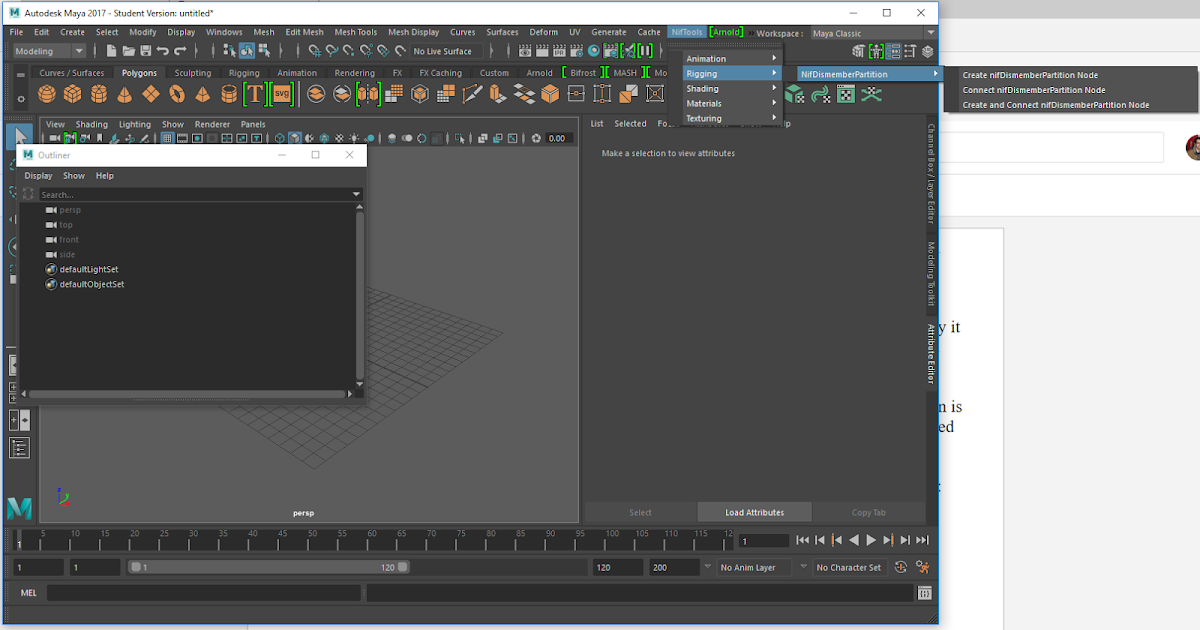The width and height of the screenshot is (1200, 630).
Task: Expand the Animation submenu in NifTools
Action: pos(731,59)
